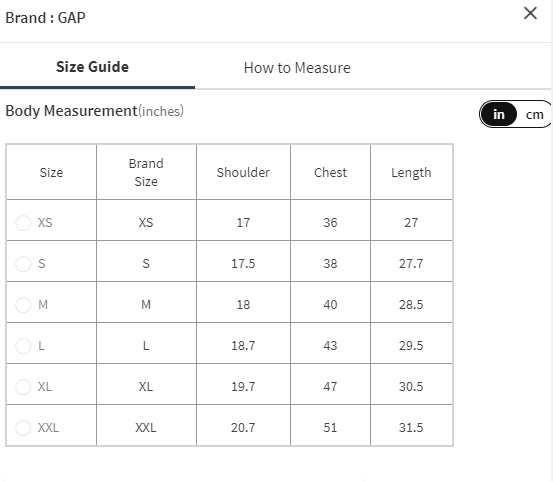Switch measurement units to cm
The height and width of the screenshot is (481, 553).
(x=534, y=115)
